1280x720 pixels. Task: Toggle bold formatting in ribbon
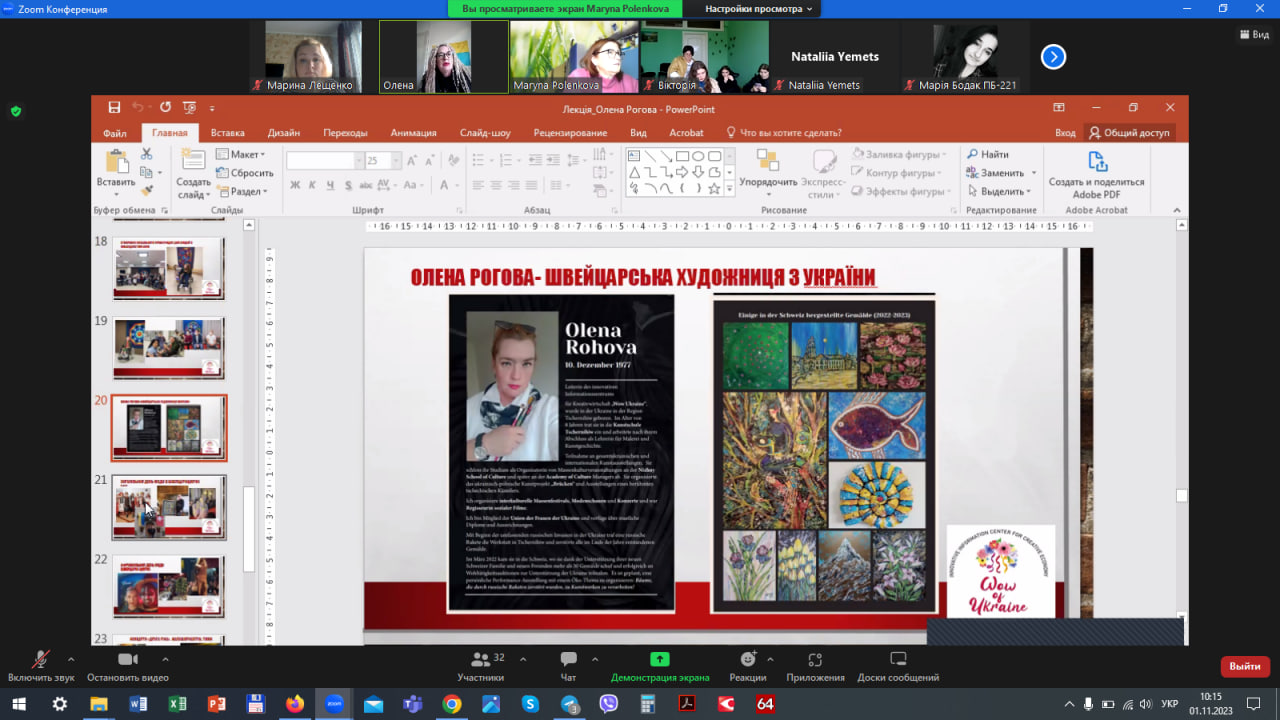pyautogui.click(x=295, y=185)
